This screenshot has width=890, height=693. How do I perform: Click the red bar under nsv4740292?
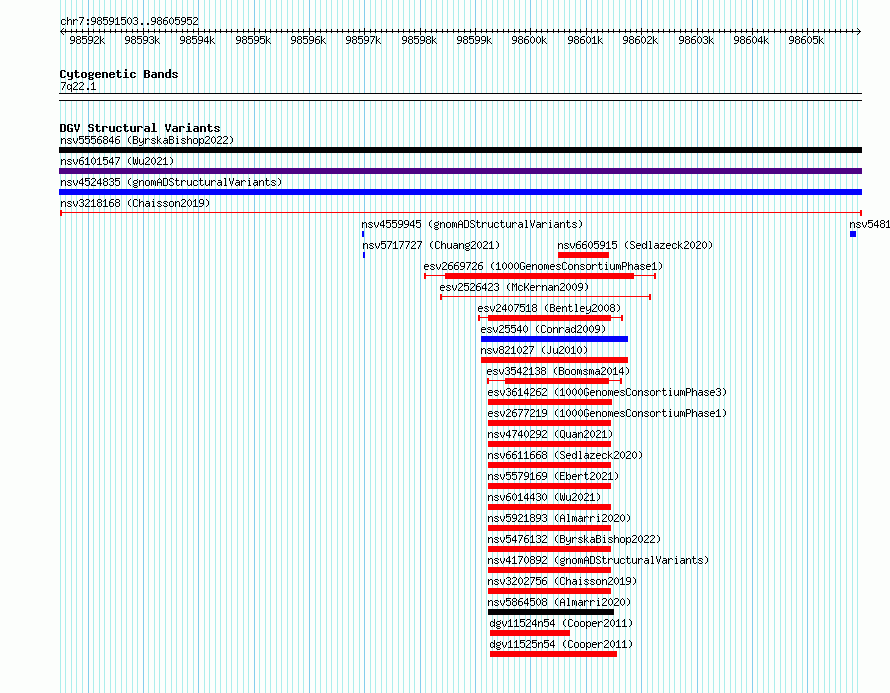[x=549, y=444]
